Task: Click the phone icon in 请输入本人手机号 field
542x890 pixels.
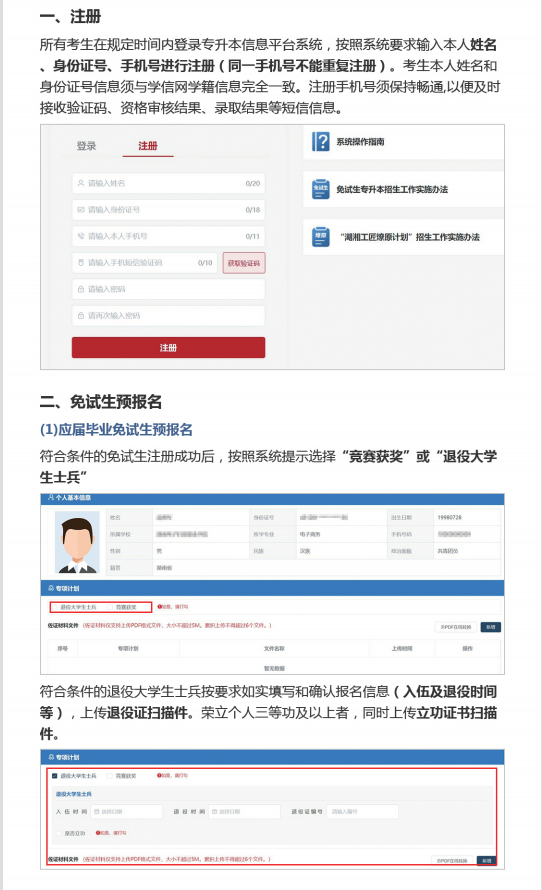Action: pyautogui.click(x=81, y=236)
